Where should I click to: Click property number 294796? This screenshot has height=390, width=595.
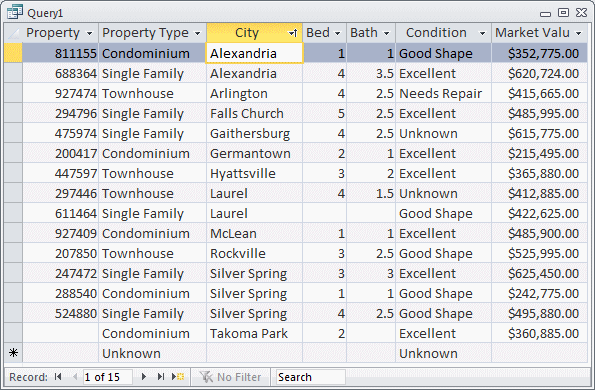[76, 113]
